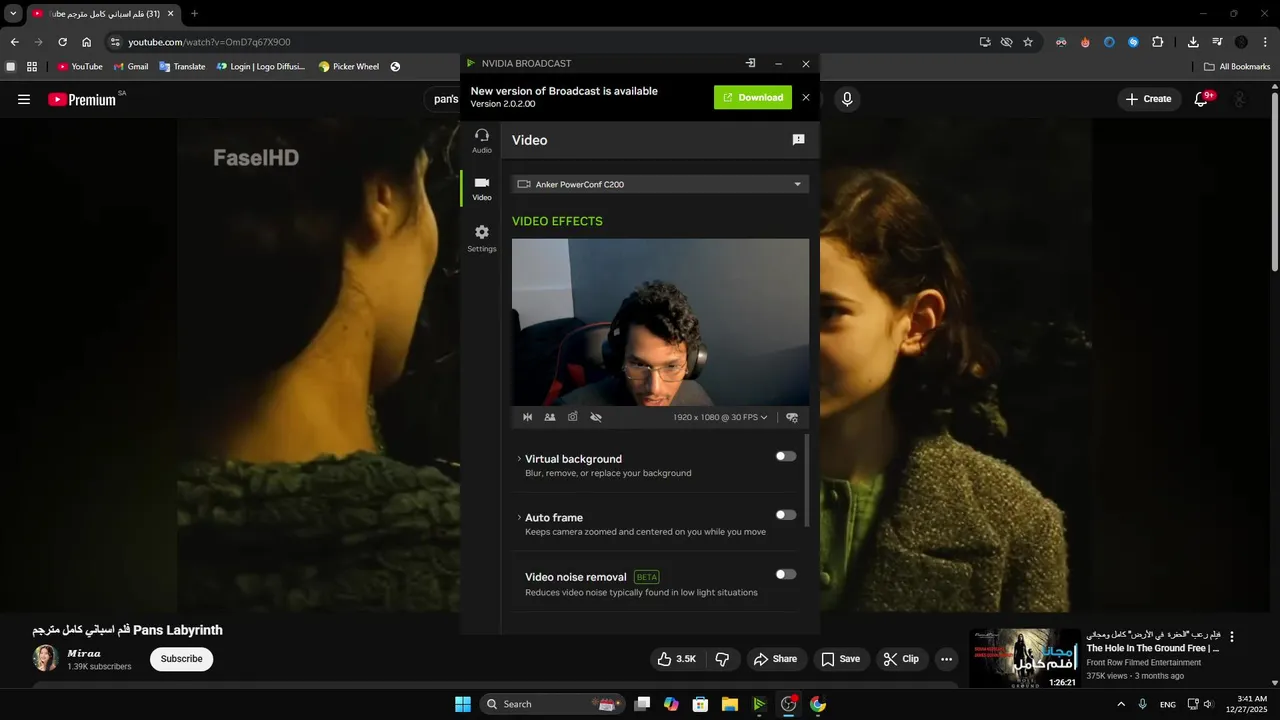Click the Broadcast effects list scrollbar
This screenshot has height=720, width=1280.
tap(807, 480)
